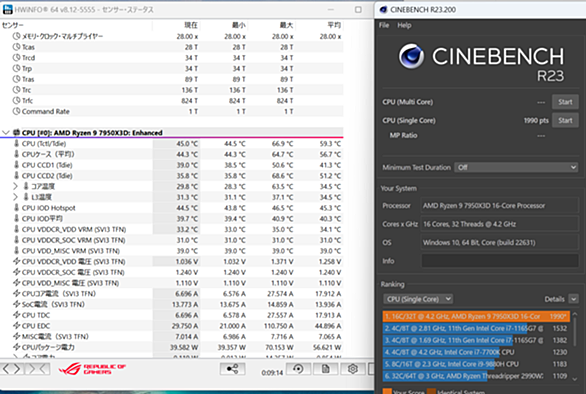Click the OS field showing Windows 10
Screen dimensions: 586x394
click(500, 242)
